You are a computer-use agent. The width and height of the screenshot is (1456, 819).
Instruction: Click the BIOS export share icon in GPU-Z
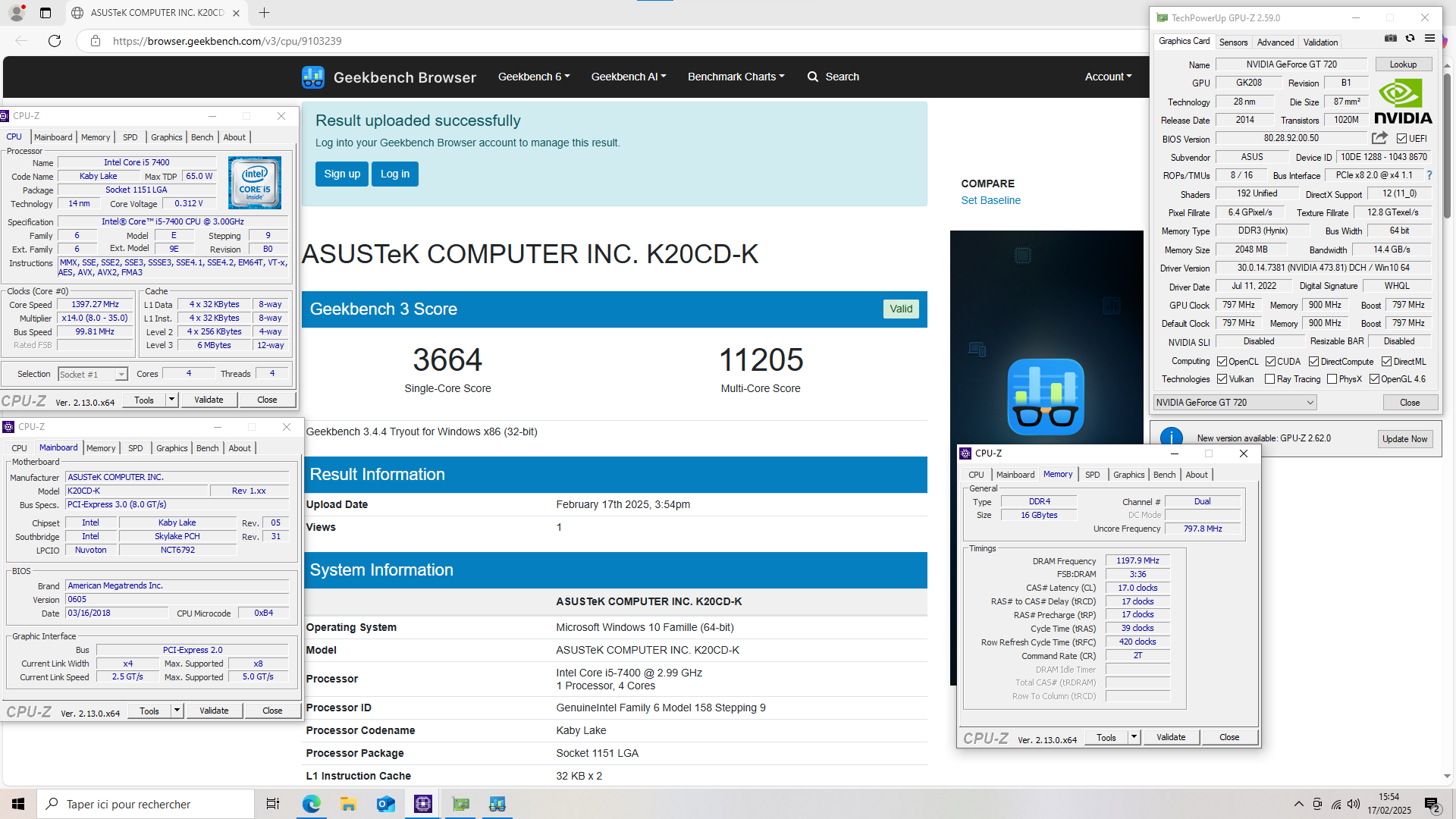point(1379,138)
